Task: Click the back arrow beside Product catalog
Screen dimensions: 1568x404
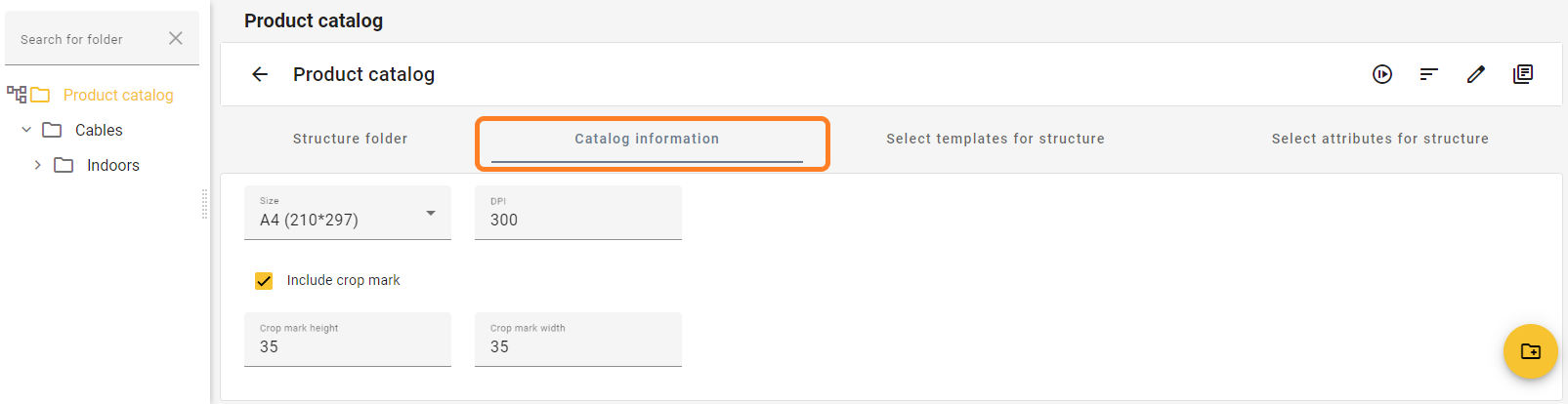Action: [x=260, y=74]
